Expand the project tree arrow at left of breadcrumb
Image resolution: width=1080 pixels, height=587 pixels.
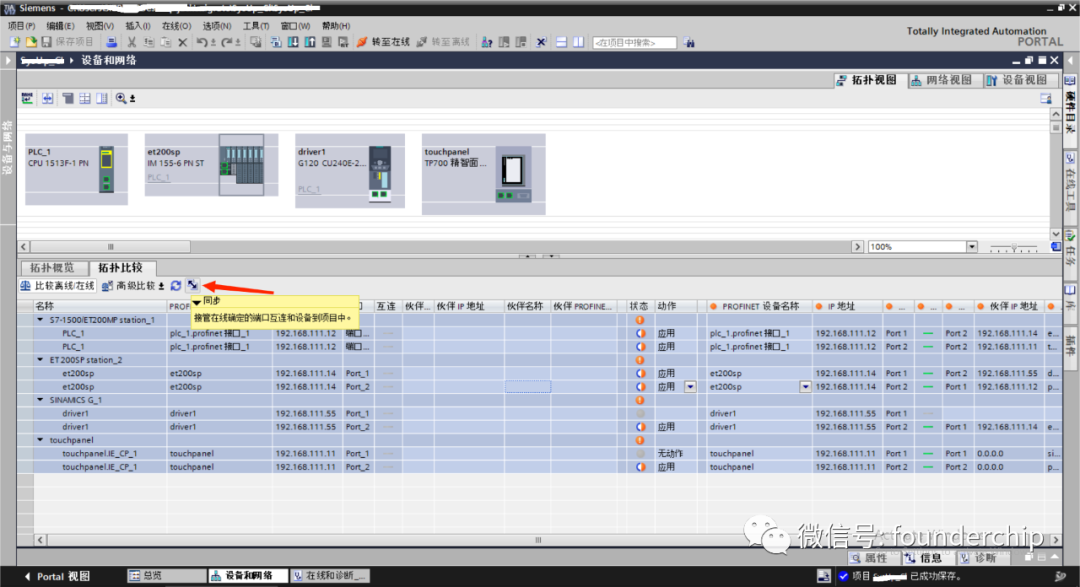tap(8, 61)
